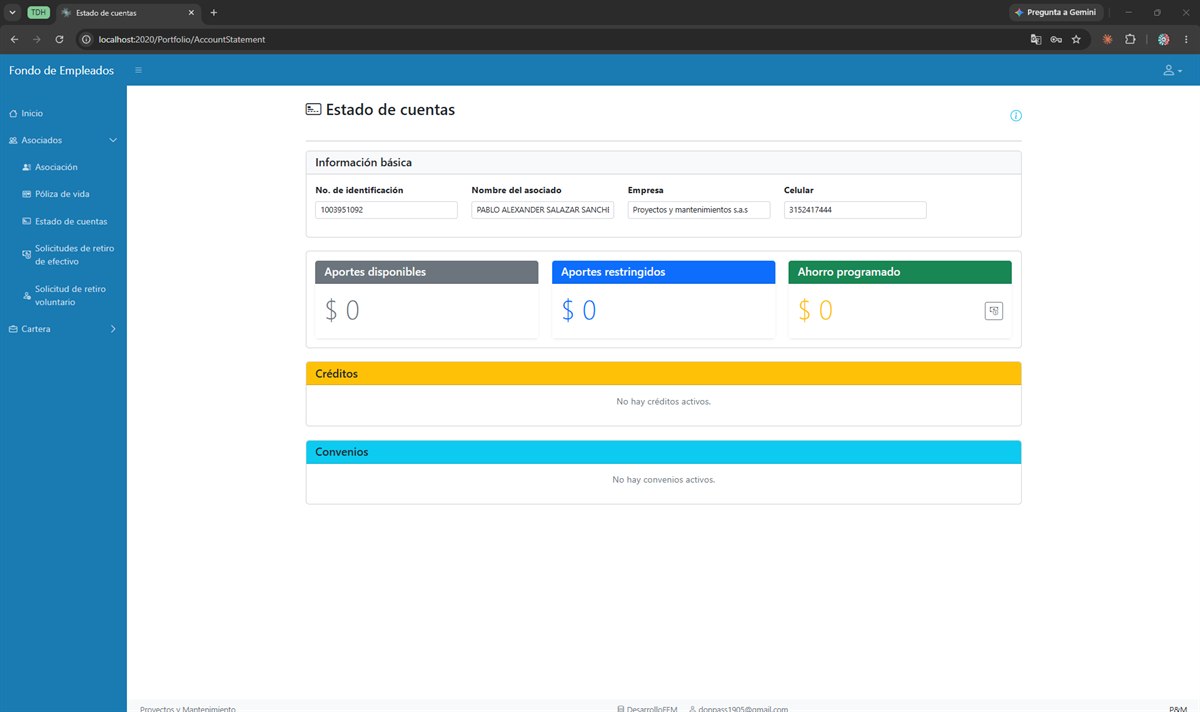The image size is (1200, 712).
Task: Click the yellow Créditos header
Action: (664, 374)
